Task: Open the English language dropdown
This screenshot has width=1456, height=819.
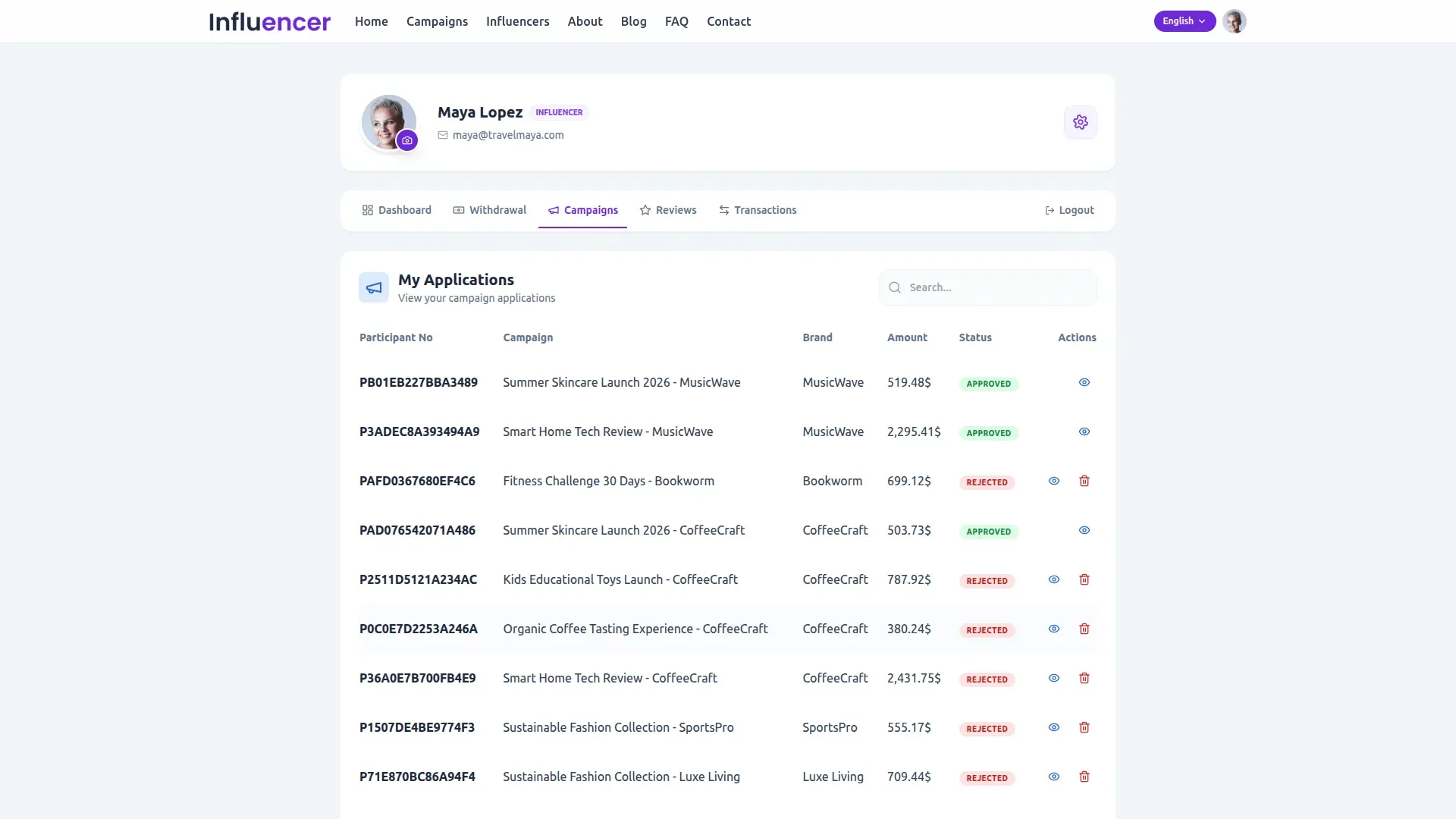Action: [1184, 21]
